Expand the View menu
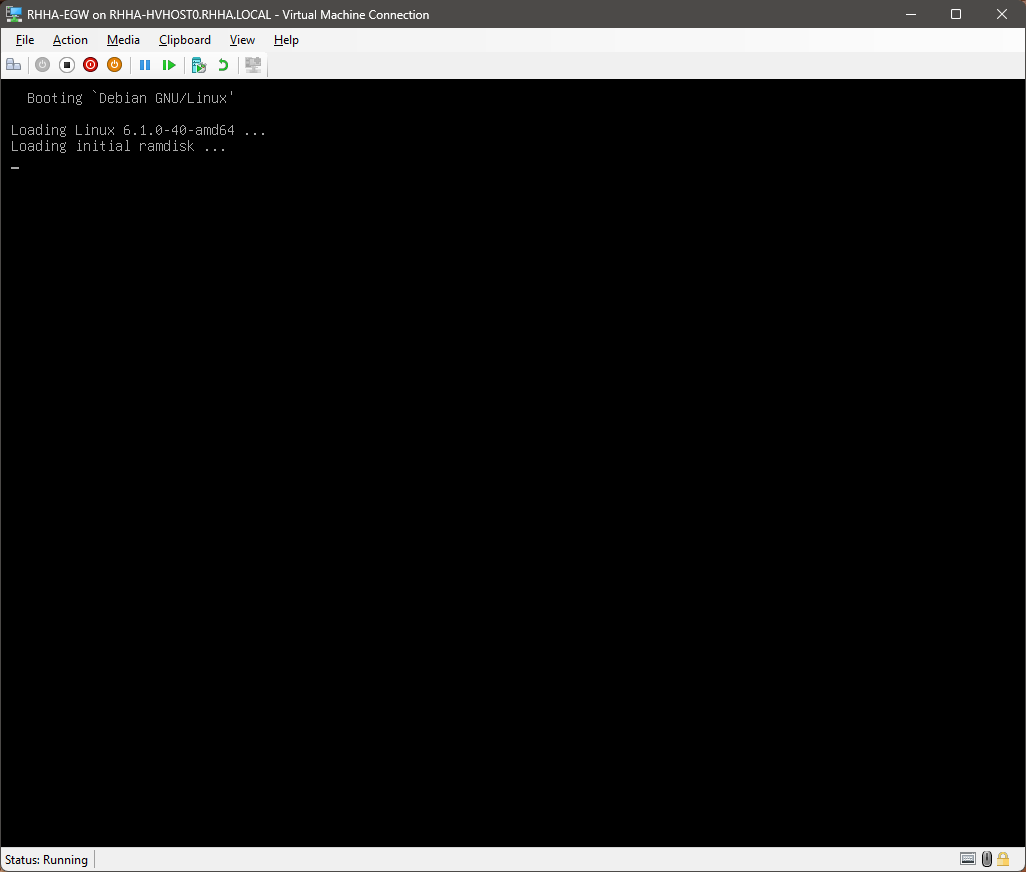This screenshot has height=872, width=1026. [242, 40]
